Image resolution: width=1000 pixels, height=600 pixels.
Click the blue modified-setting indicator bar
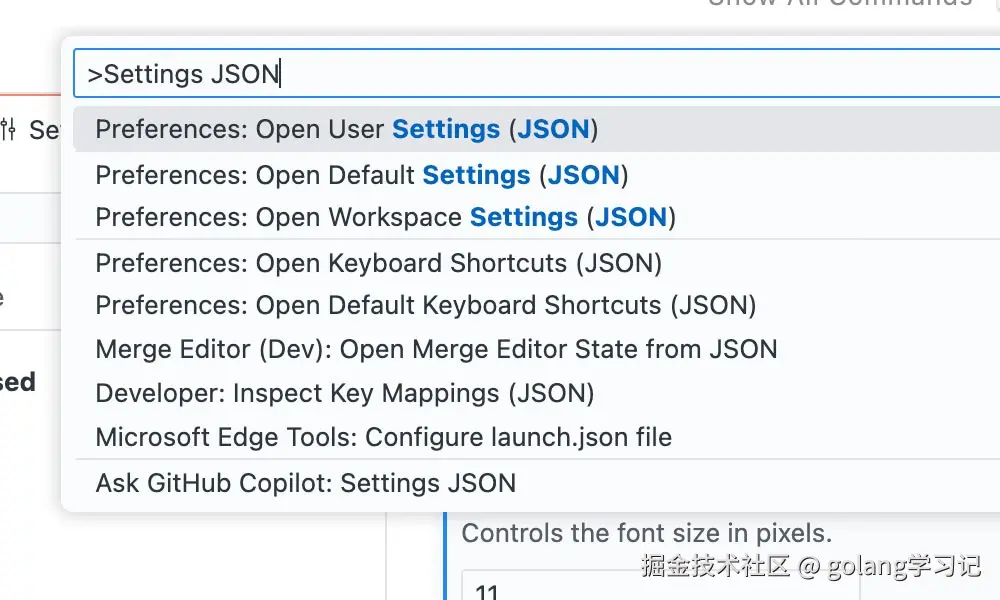[x=446, y=555]
